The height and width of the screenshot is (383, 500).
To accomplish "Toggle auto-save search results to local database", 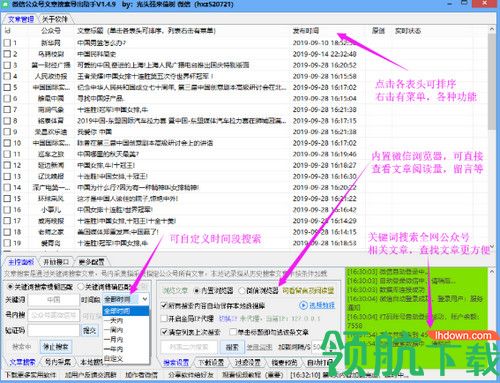I will click(164, 305).
